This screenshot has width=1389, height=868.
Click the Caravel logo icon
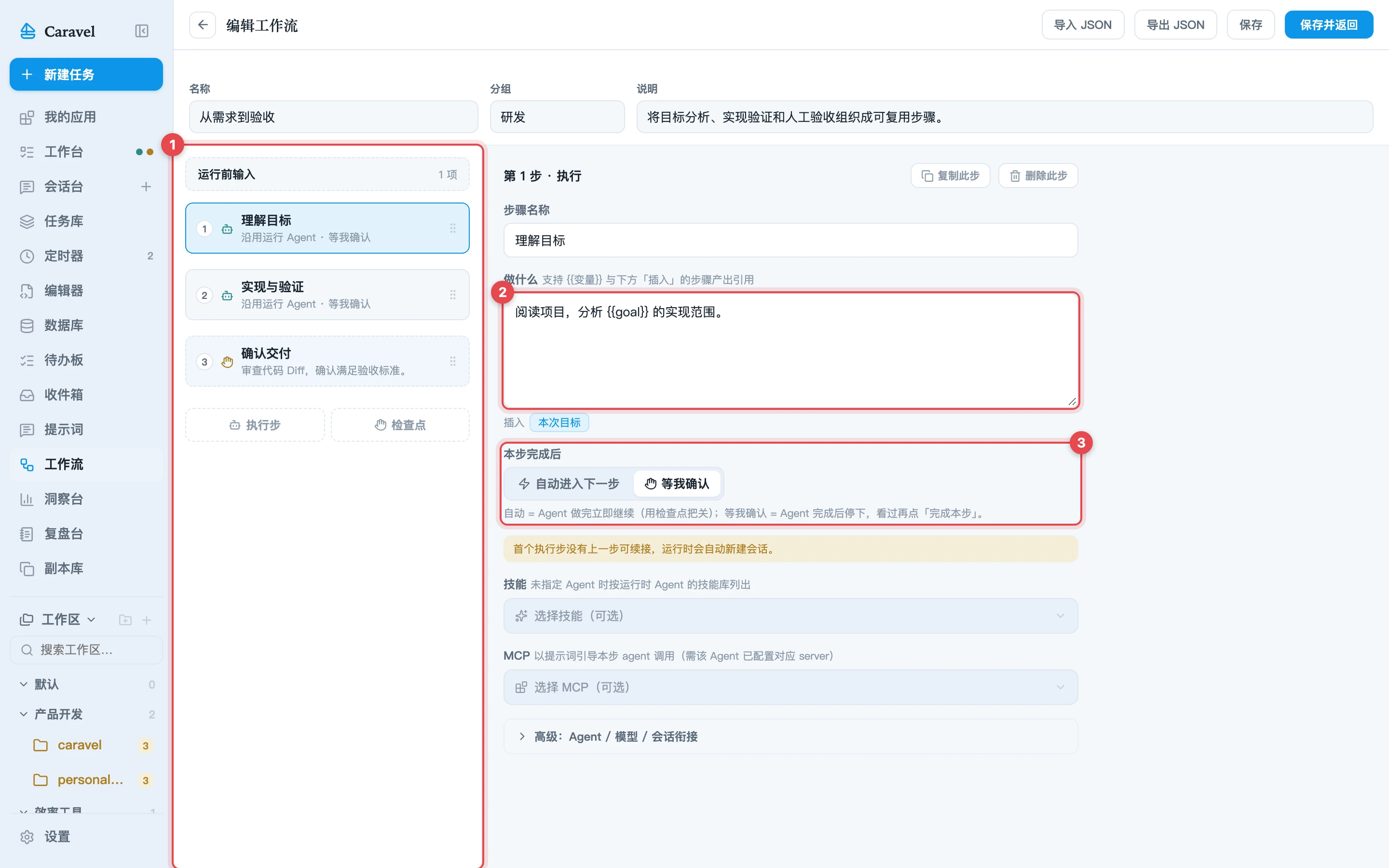27,31
